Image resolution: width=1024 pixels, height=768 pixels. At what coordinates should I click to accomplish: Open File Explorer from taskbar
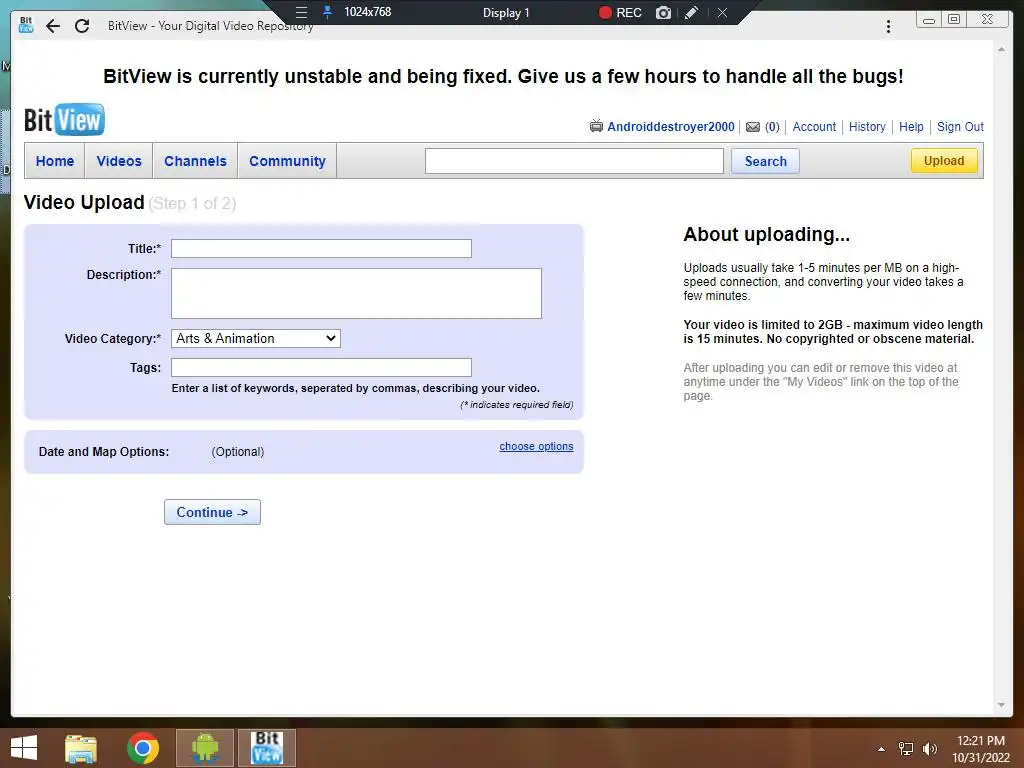tap(81, 748)
